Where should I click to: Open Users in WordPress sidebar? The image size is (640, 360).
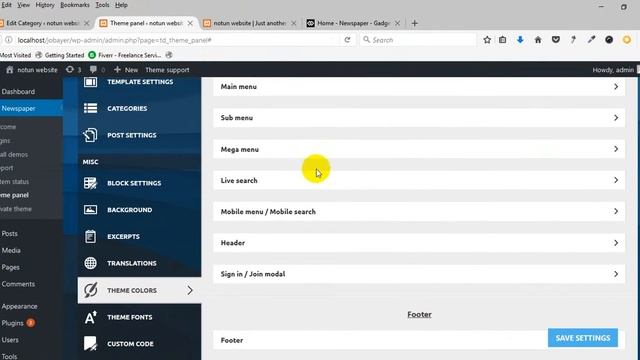10,340
